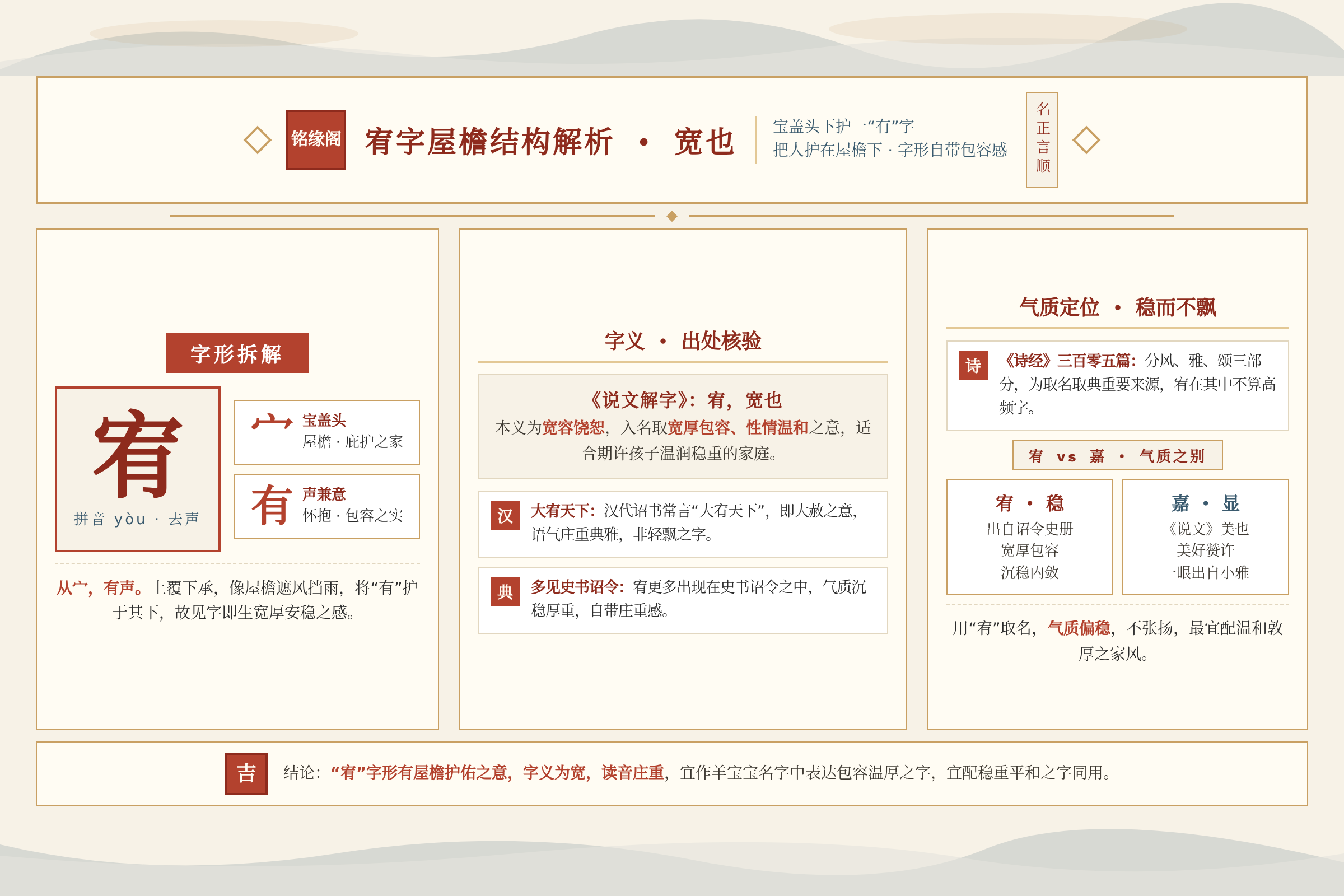The width and height of the screenshot is (1344, 896).
Task: Click the 从宀，有声。 red text
Action: (x=101, y=587)
